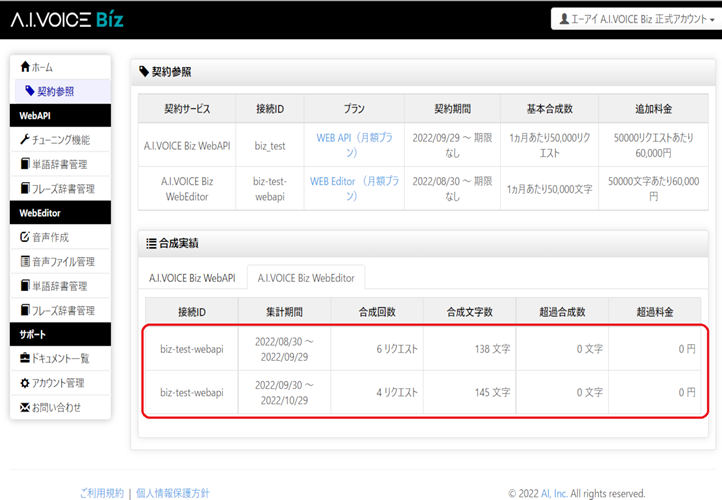Image resolution: width=722 pixels, height=500 pixels.
Task: Click the briefcase icon beside ドキュメント一覧
Action: (25, 358)
